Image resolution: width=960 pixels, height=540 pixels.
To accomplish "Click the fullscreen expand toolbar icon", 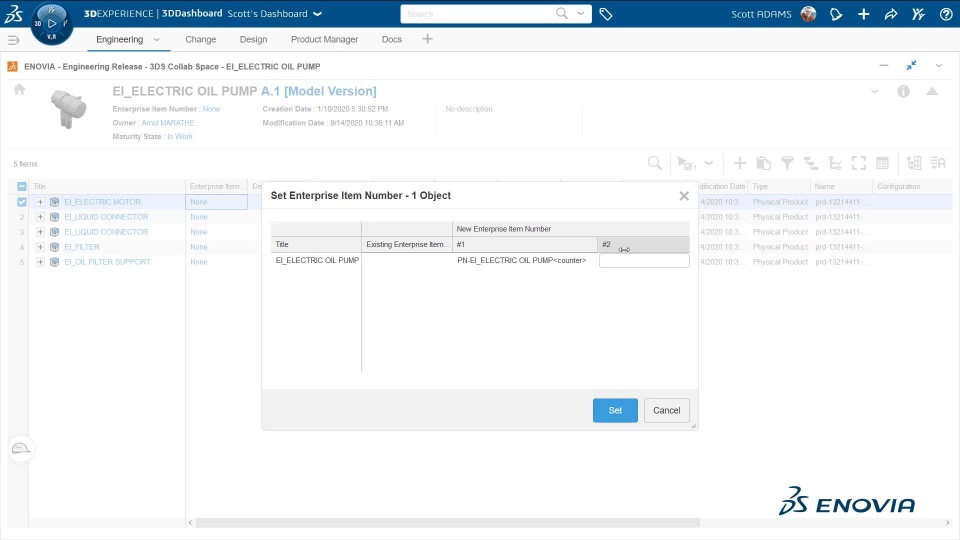I will [858, 163].
